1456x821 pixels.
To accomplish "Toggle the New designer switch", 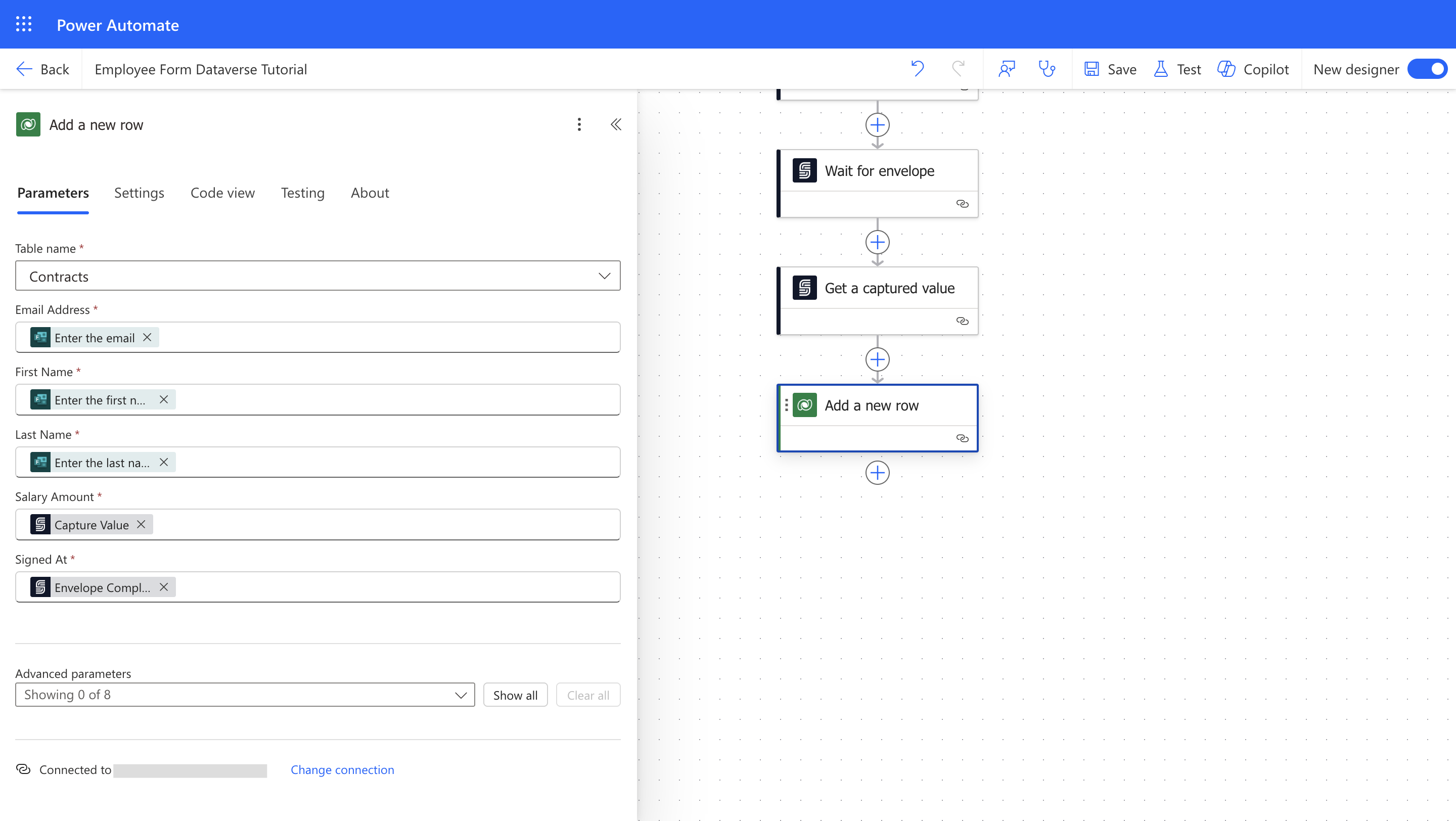I will click(1427, 69).
